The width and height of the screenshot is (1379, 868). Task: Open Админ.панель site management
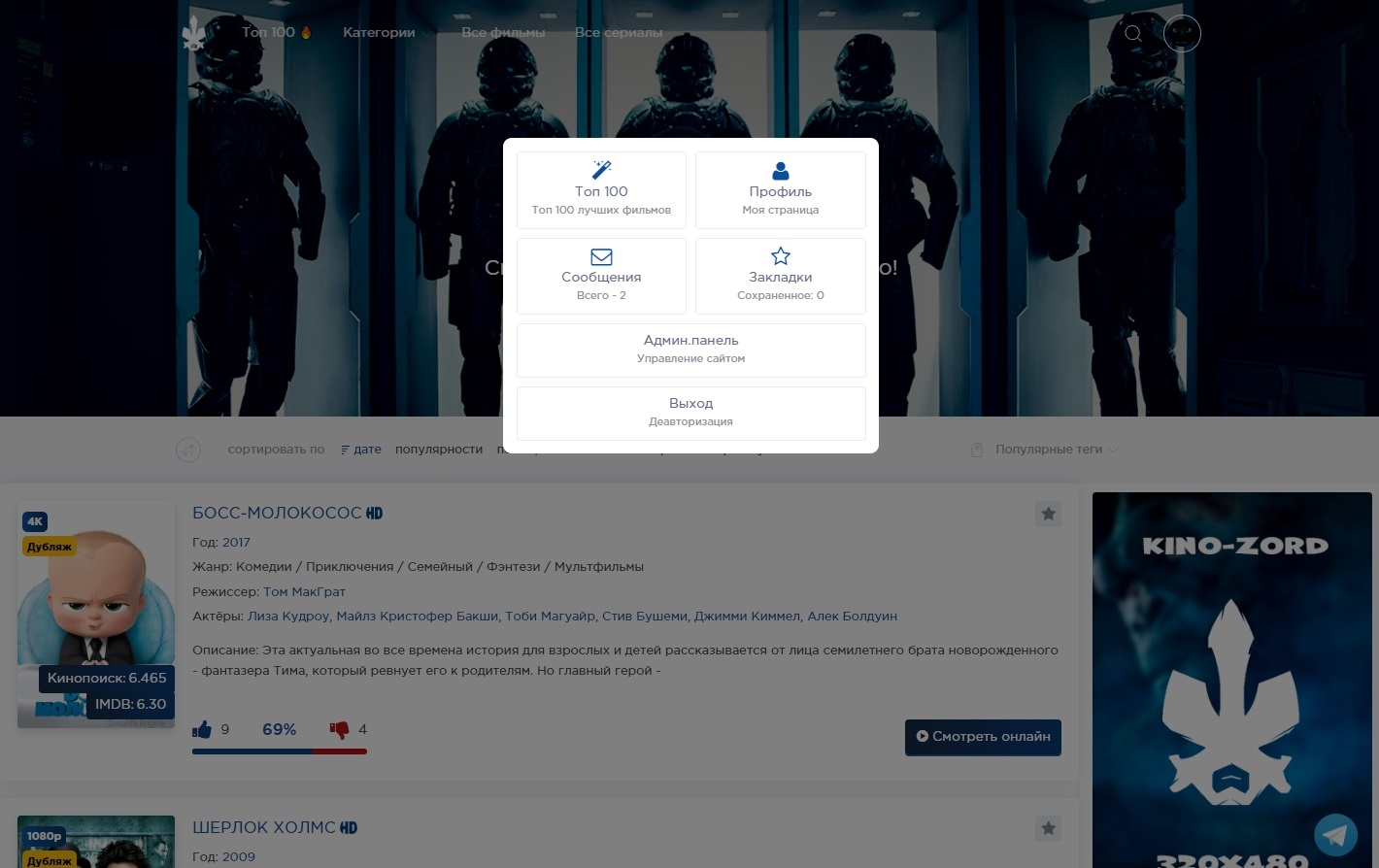click(x=691, y=350)
